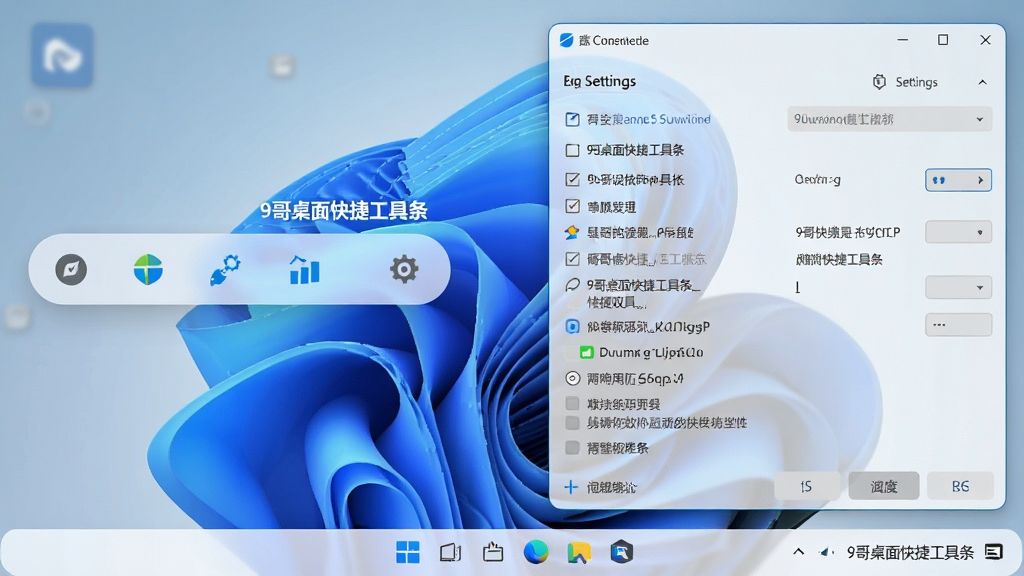Image resolution: width=1024 pixels, height=576 pixels.
Task: Enable the unchecked 9哥桌面快捷工具条 checkbox
Action: coord(572,150)
